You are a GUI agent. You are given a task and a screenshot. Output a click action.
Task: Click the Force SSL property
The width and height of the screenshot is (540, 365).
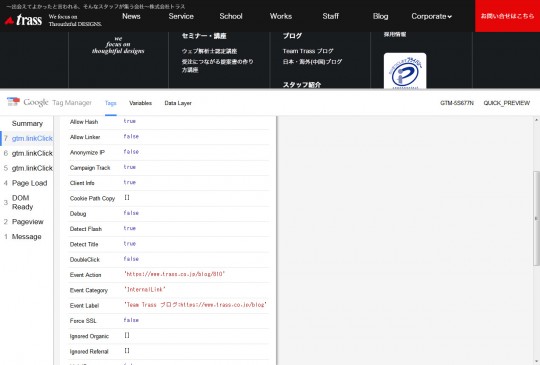pos(83,321)
